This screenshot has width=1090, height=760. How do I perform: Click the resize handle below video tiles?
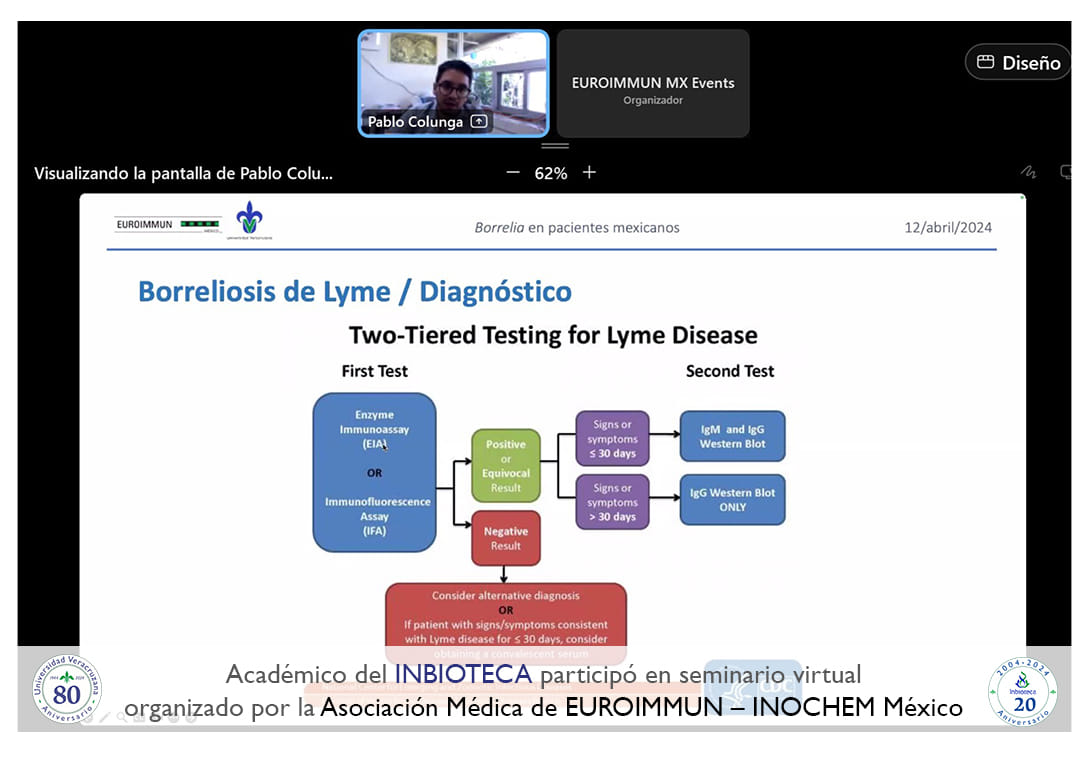coord(554,146)
